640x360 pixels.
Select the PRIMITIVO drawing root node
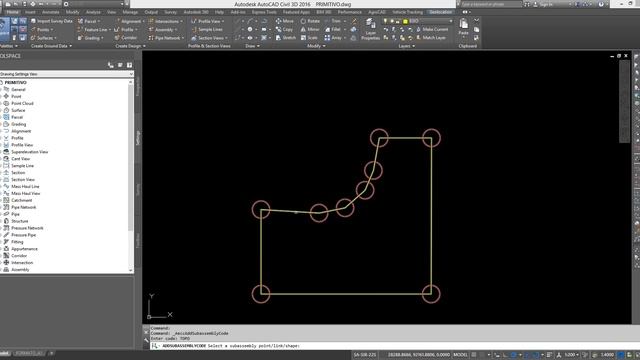click(x=16, y=82)
